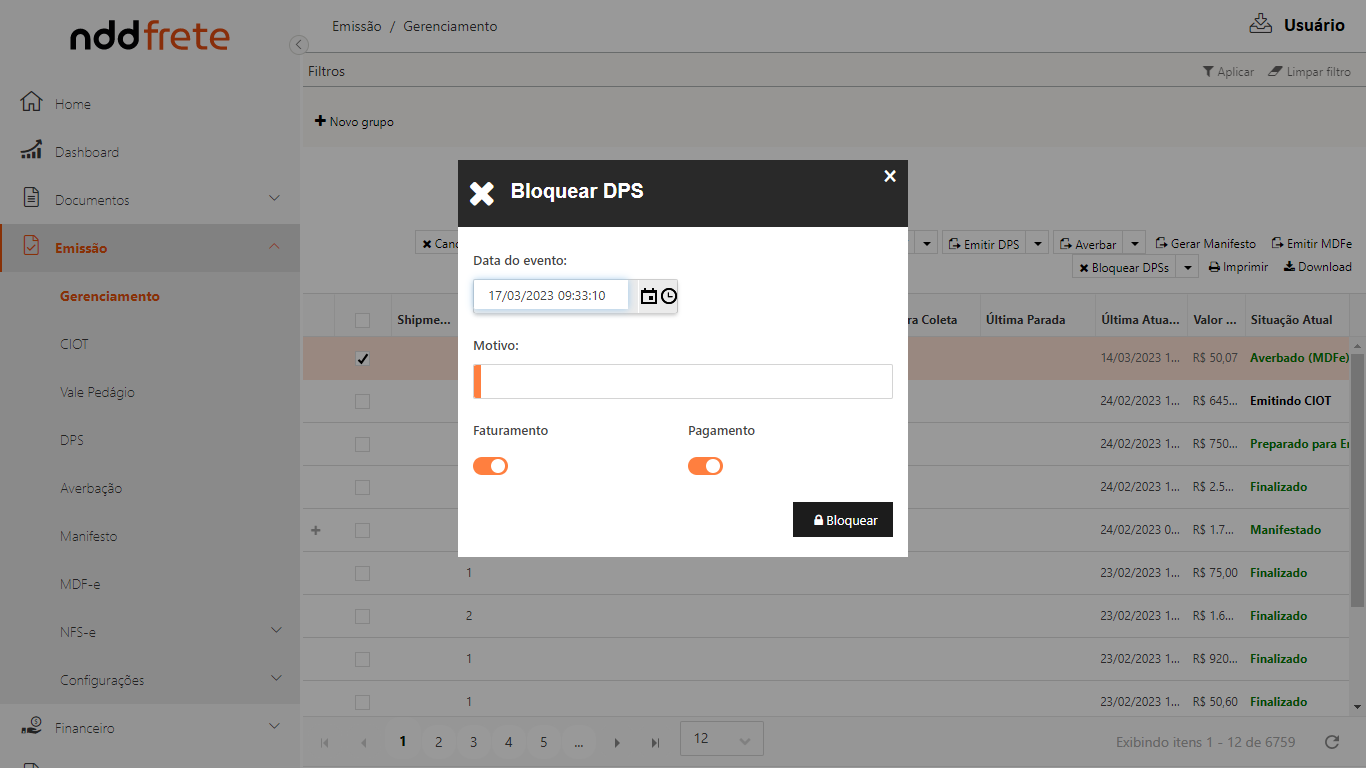The image size is (1366, 768).
Task: Open the clock time picker icon
Action: point(669,296)
